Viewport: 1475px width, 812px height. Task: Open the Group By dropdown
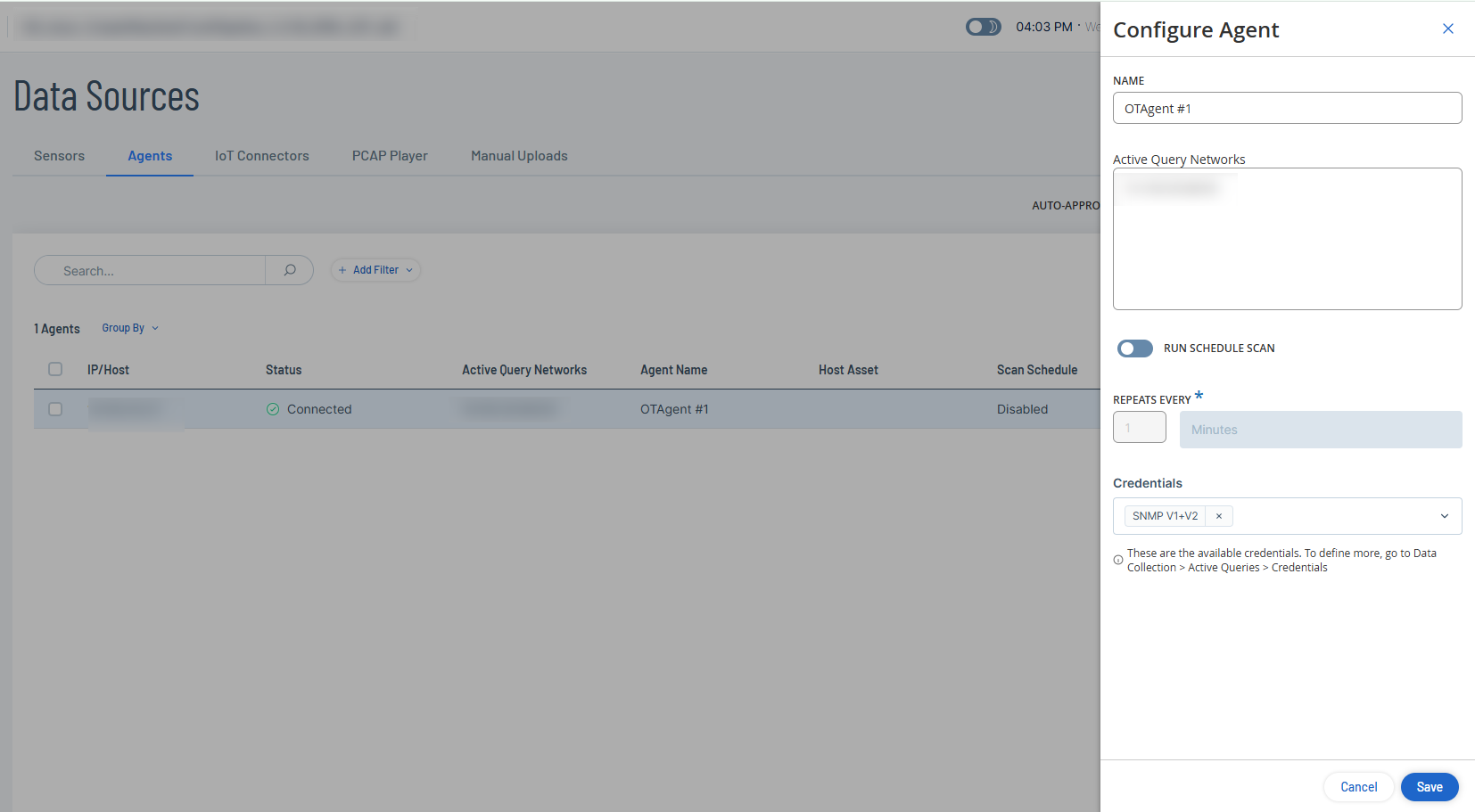[x=130, y=328]
